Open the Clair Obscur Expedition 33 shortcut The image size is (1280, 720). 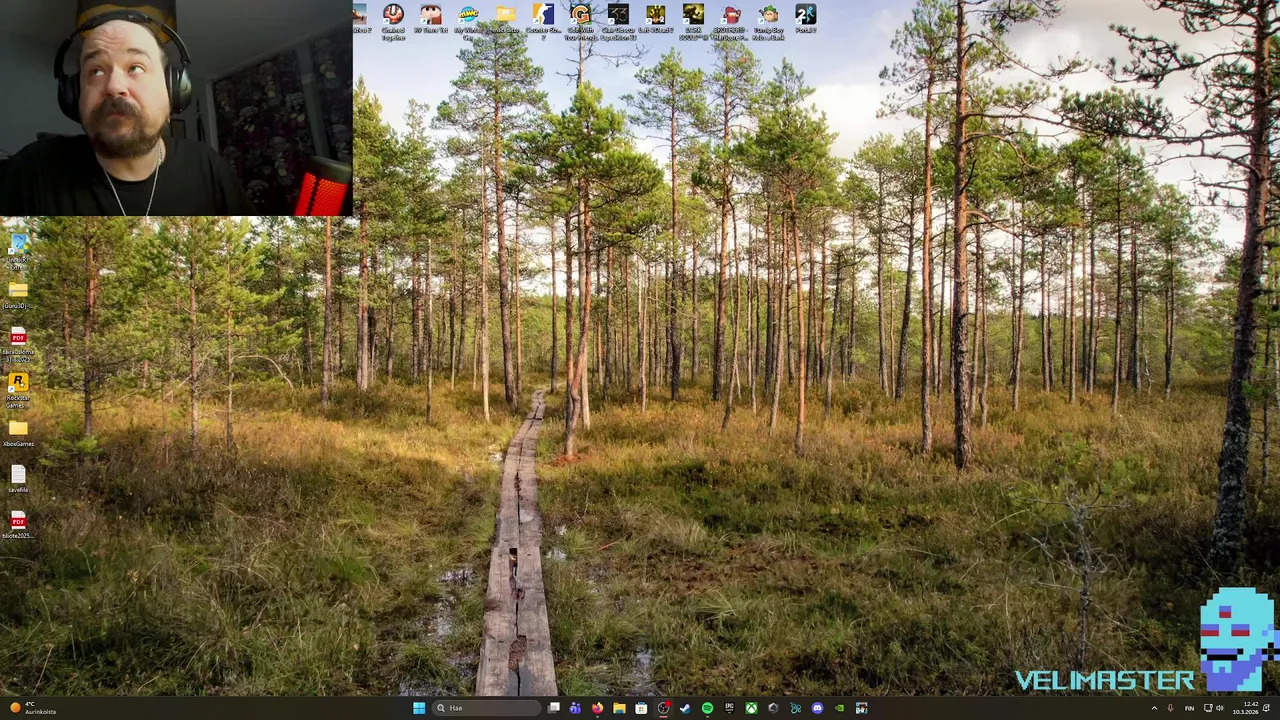[618, 20]
